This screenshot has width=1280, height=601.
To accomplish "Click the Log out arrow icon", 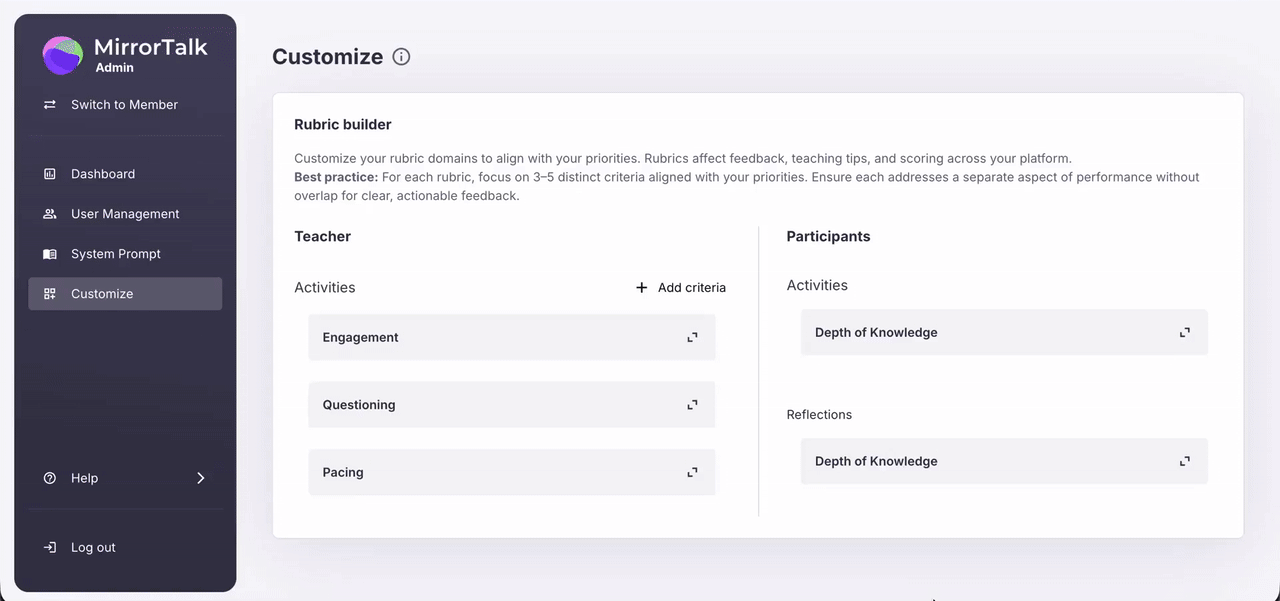I will (x=49, y=547).
